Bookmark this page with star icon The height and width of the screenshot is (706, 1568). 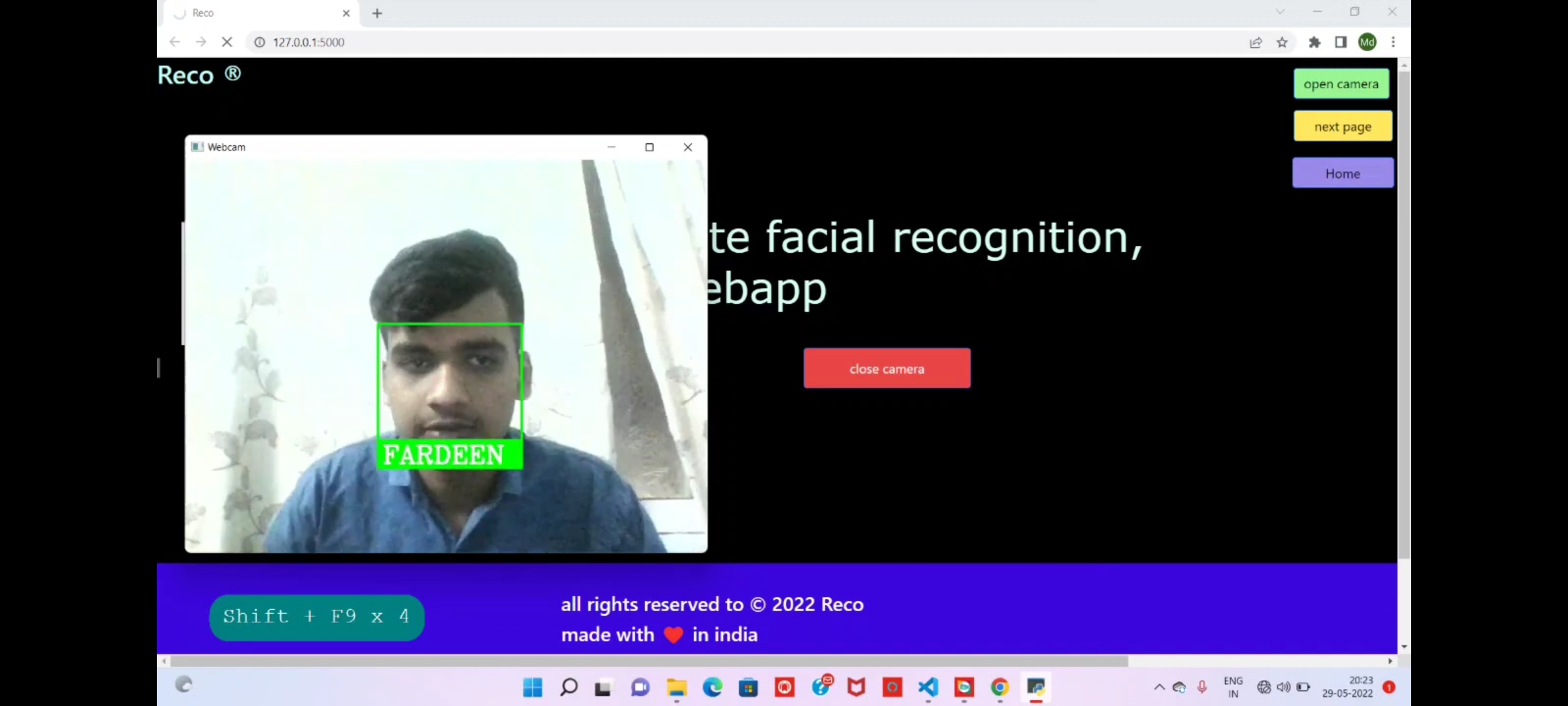[1282, 42]
